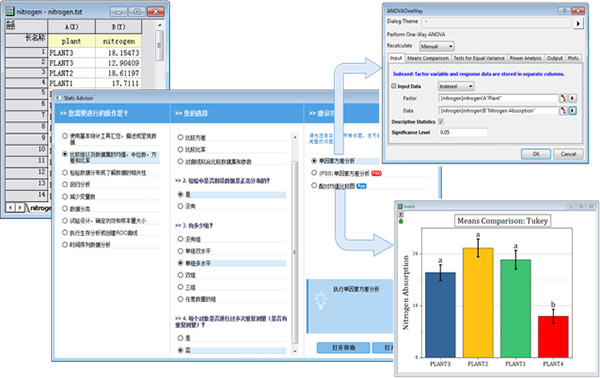Viewport: 600px width, 378px height.
Task: Click the Dialog Theme arrow button
Action: pos(578,23)
